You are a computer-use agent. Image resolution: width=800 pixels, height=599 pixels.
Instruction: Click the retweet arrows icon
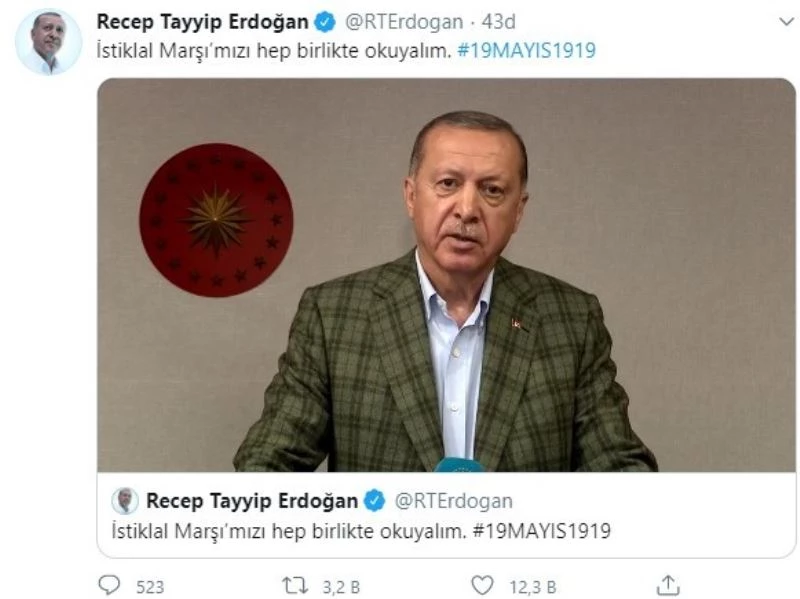295,585
